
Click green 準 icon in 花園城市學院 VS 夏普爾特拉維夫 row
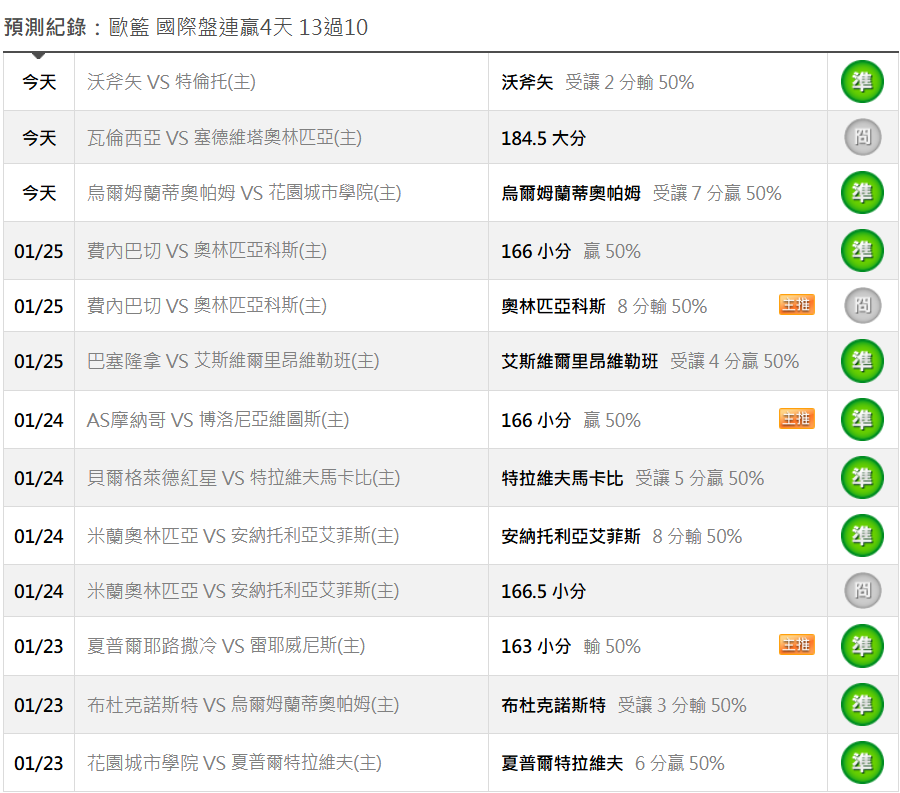click(862, 763)
